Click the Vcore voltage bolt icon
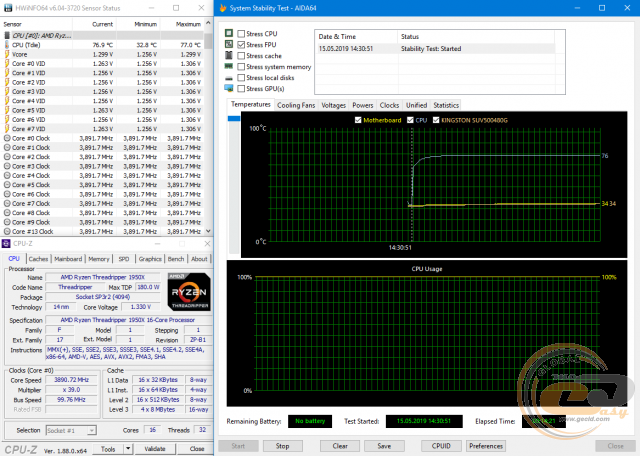 click(x=7, y=54)
